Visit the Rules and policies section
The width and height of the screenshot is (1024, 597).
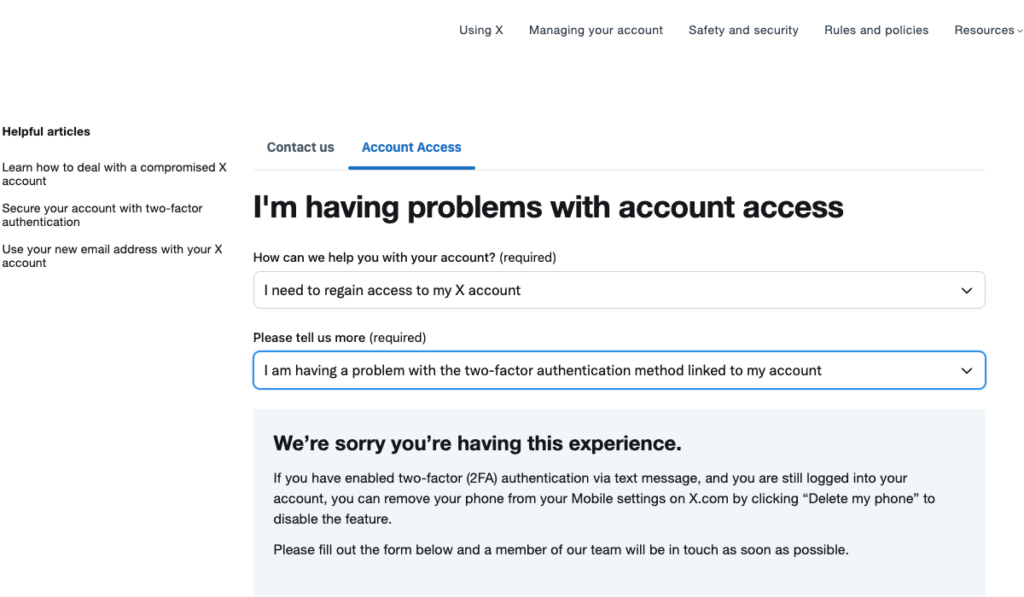[x=876, y=30]
